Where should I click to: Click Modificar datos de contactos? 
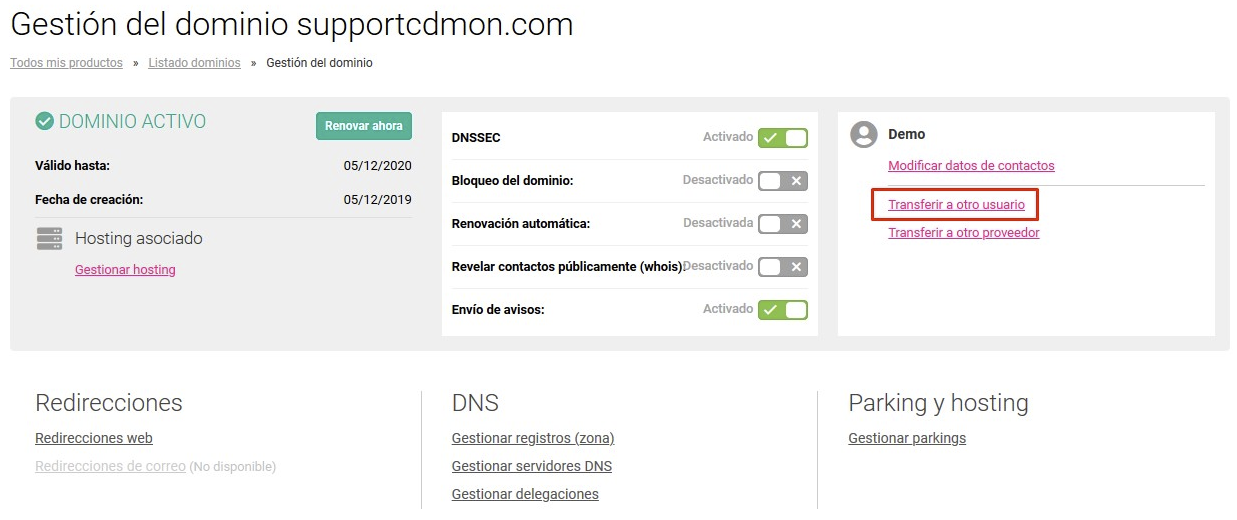[x=971, y=166]
